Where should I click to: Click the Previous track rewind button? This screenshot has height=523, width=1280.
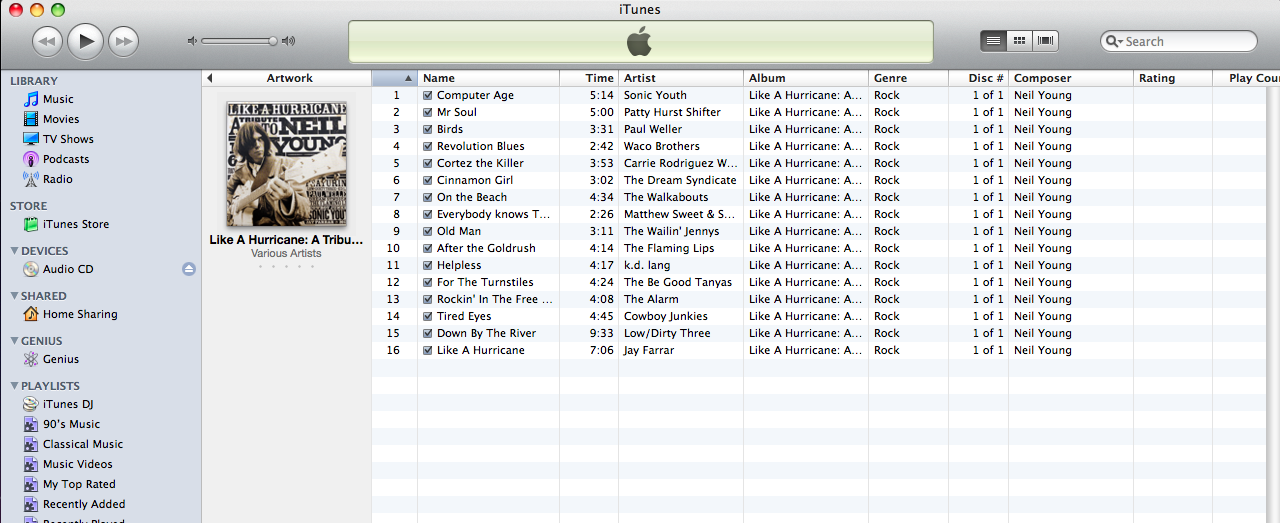[47, 41]
